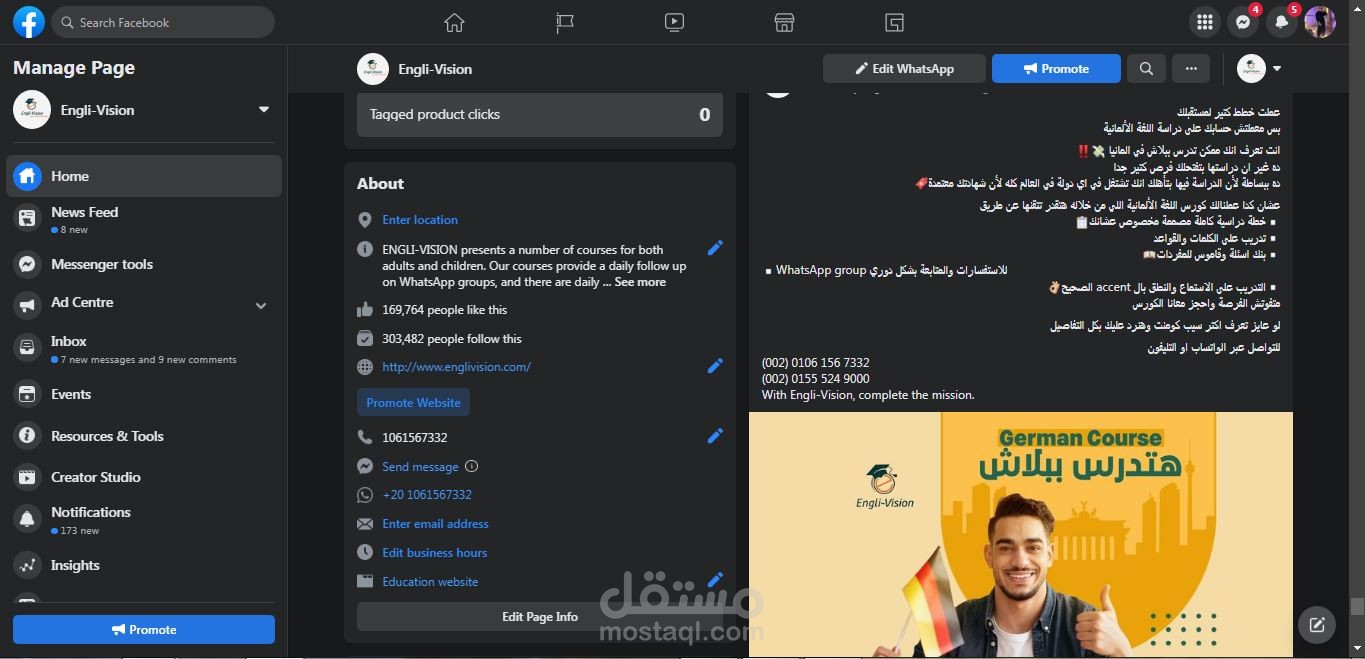
Task: Click the Edit business hours link
Action: pyautogui.click(x=434, y=553)
